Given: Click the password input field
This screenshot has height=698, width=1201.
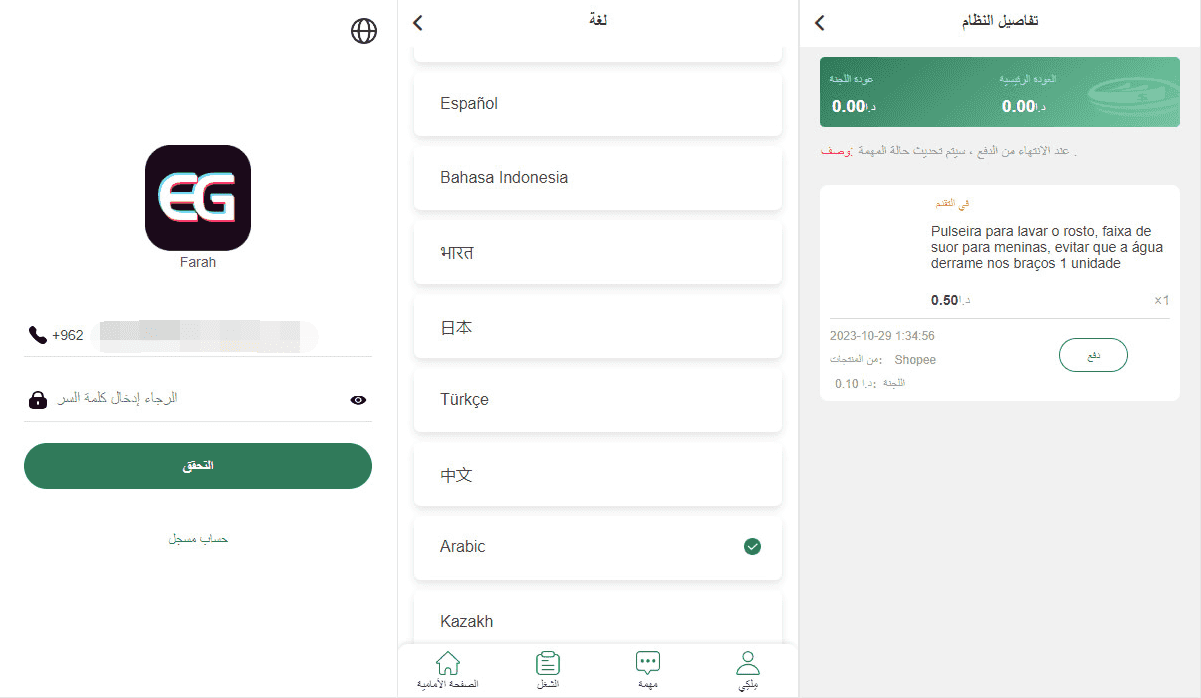Looking at the screenshot, I should click(190, 399).
